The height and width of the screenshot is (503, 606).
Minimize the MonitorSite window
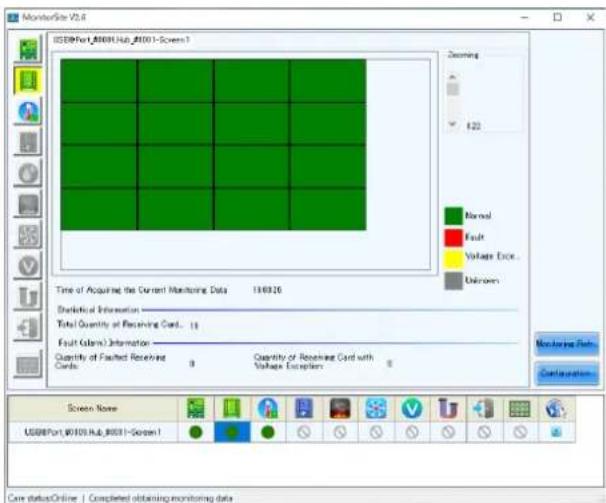tap(524, 17)
